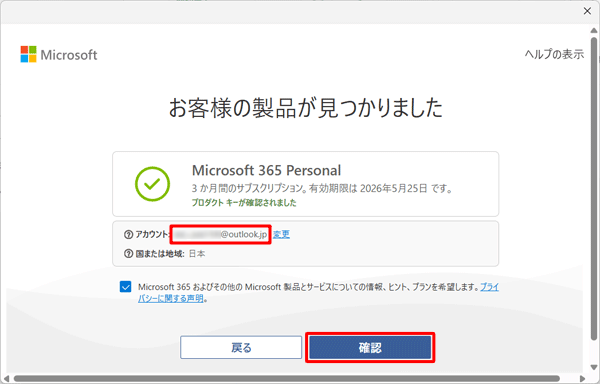600x384 pixels.
Task: Click the 確認 confirm button
Action: (370, 347)
